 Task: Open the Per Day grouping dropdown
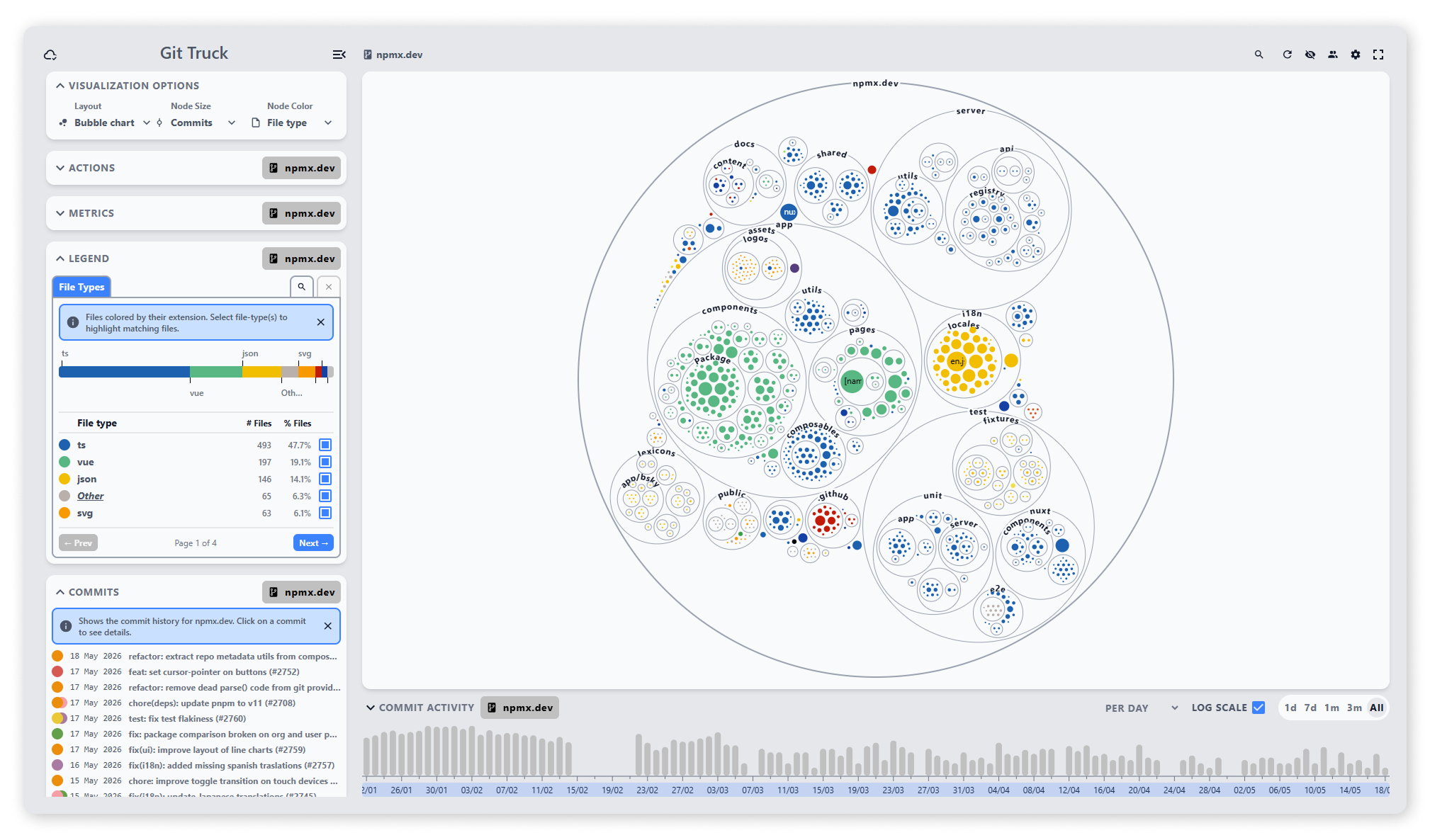[x=1142, y=708]
